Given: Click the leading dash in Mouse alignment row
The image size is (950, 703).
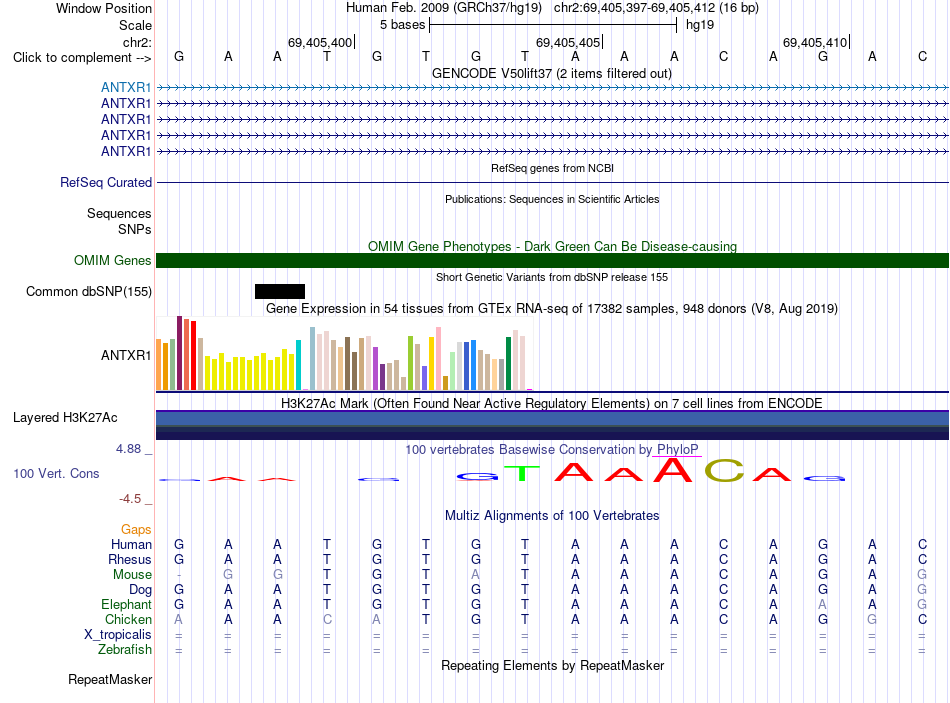Looking at the screenshot, I should 179,575.
